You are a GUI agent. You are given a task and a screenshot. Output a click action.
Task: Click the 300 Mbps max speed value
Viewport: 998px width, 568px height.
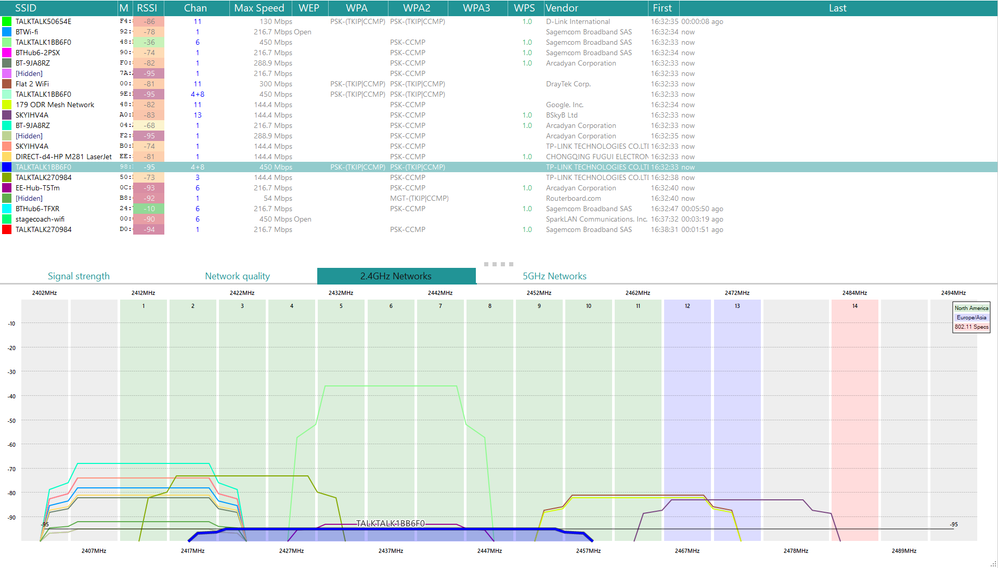[x=274, y=84]
